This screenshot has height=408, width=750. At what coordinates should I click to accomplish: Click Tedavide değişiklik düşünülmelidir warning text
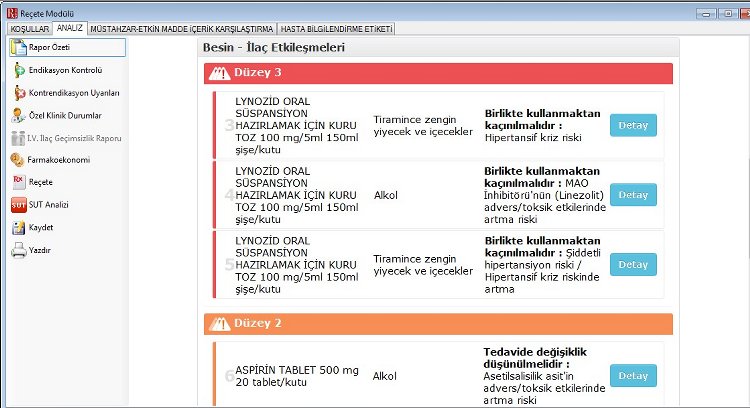click(x=535, y=358)
